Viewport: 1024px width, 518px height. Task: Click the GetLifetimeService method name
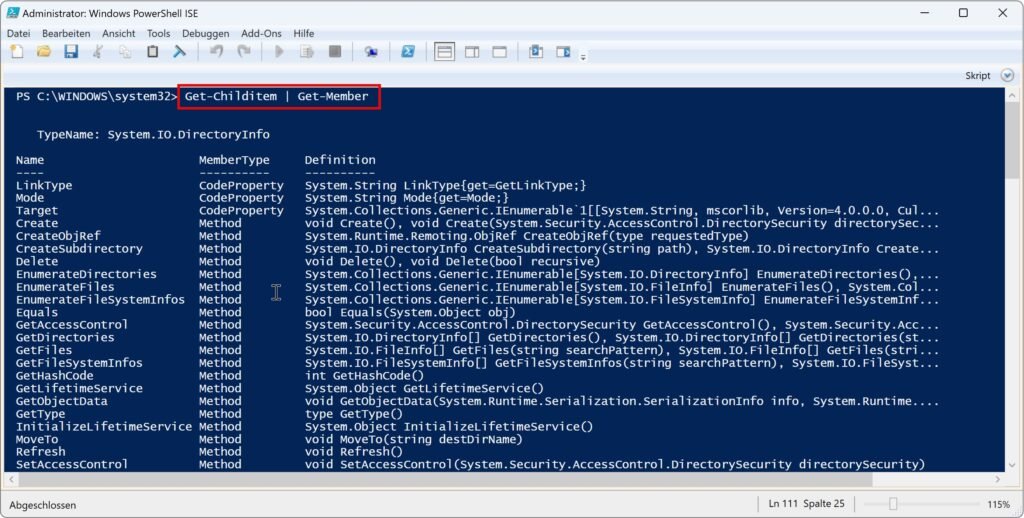pyautogui.click(x=79, y=388)
